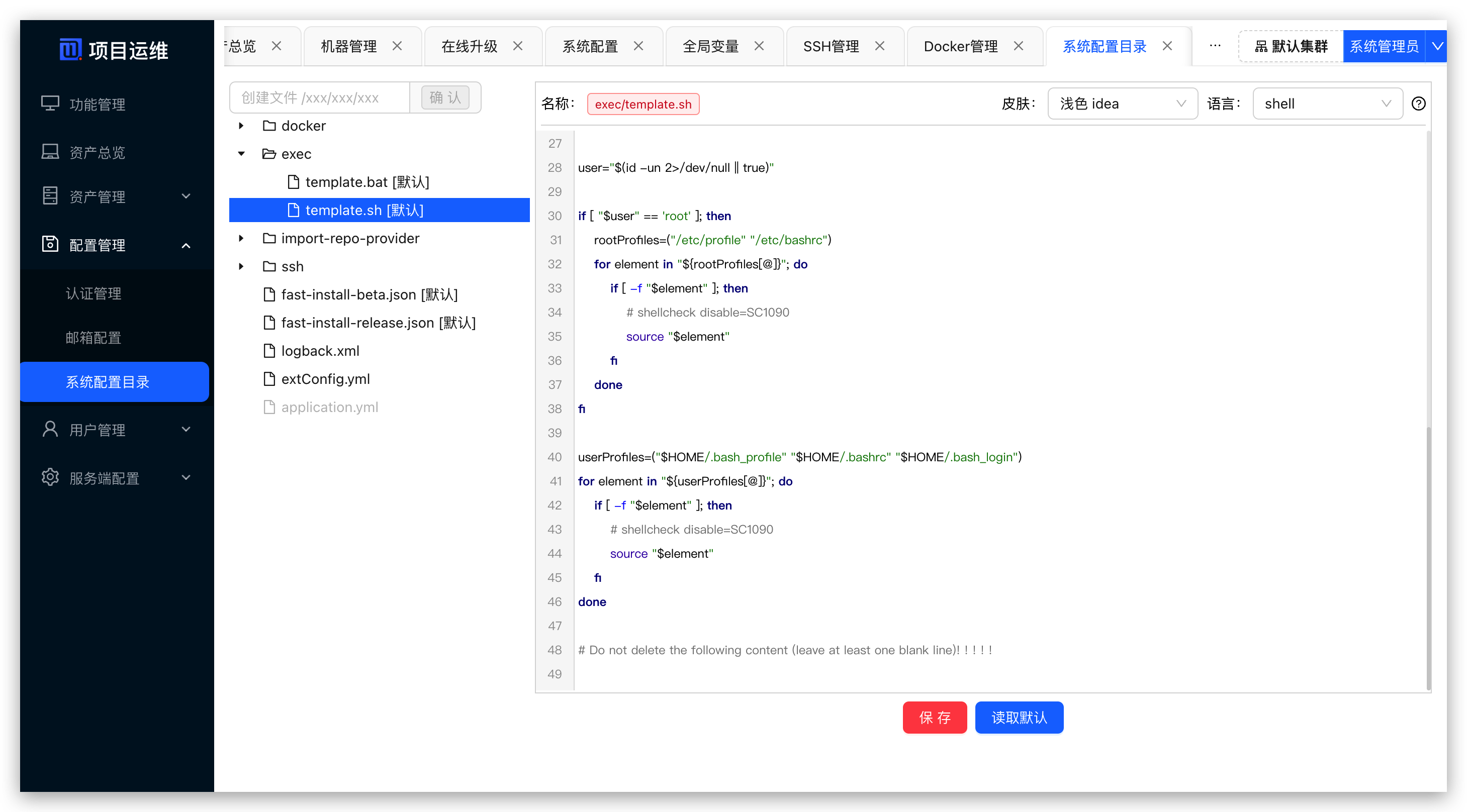Click the 读取默认 button
Screen dimensions: 1467x812
point(1019,717)
